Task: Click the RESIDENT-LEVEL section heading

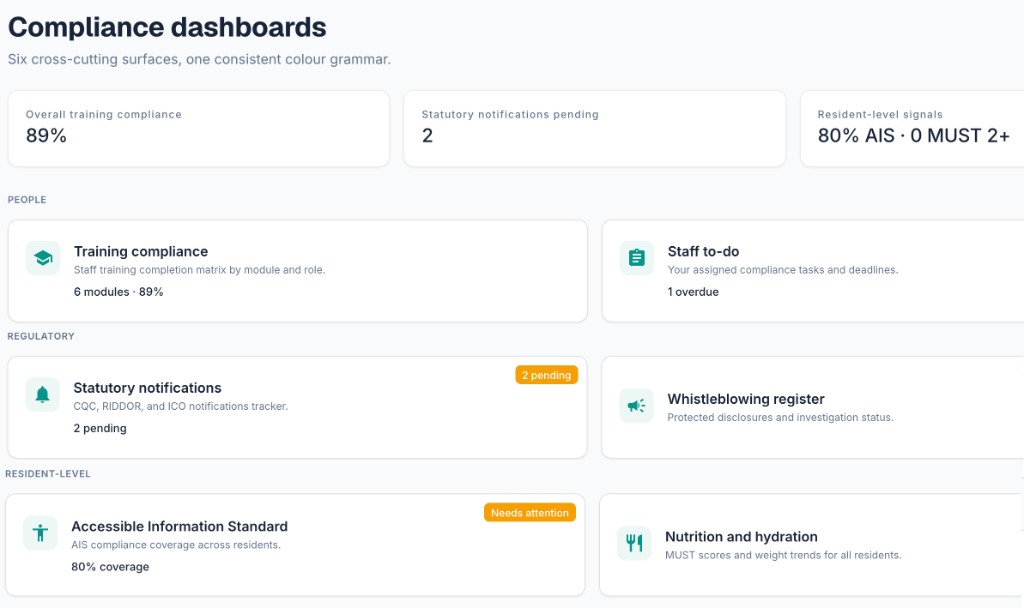Action: 48,474
